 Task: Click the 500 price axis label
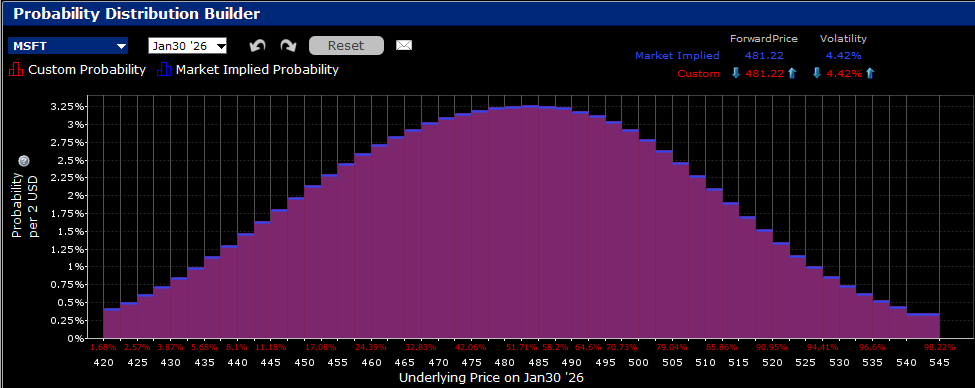click(639, 363)
